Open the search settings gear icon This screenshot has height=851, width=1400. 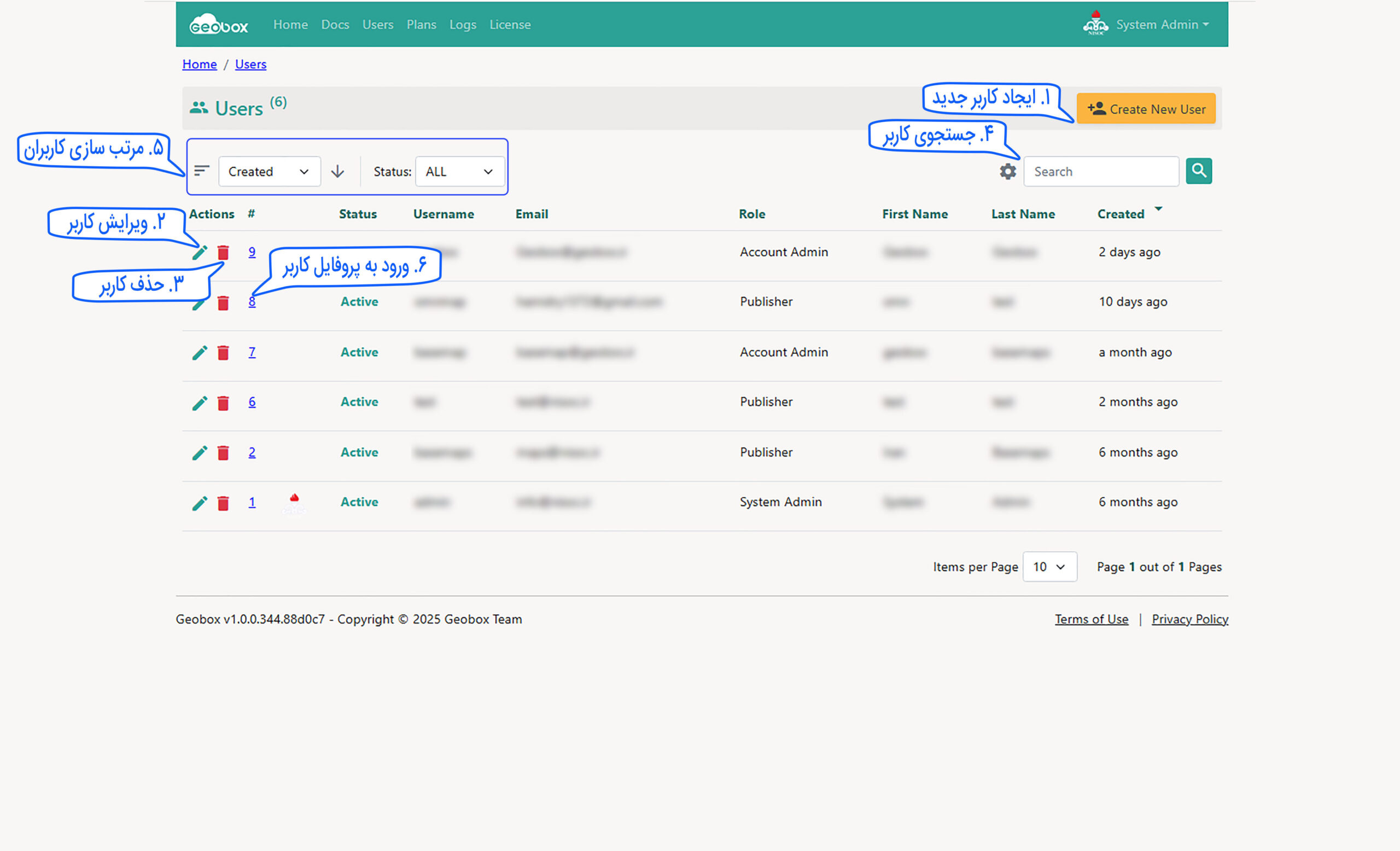(1007, 172)
